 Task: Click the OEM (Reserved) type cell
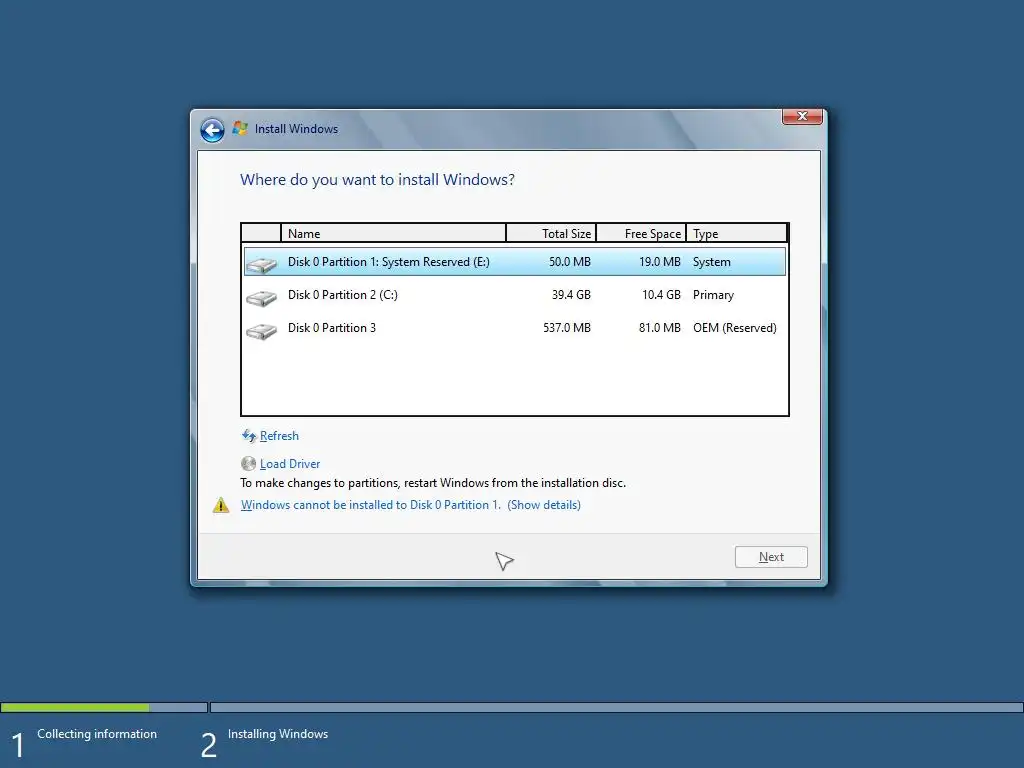[735, 328]
